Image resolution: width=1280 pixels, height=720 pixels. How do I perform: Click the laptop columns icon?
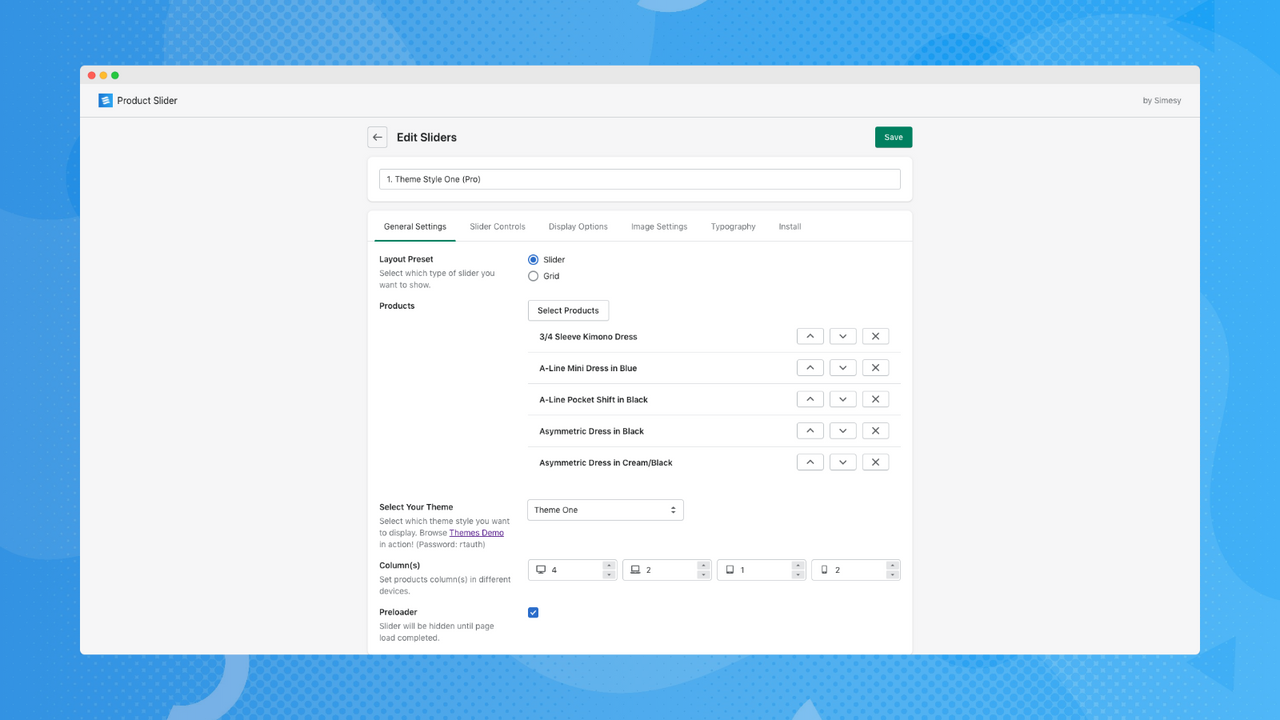coord(635,569)
